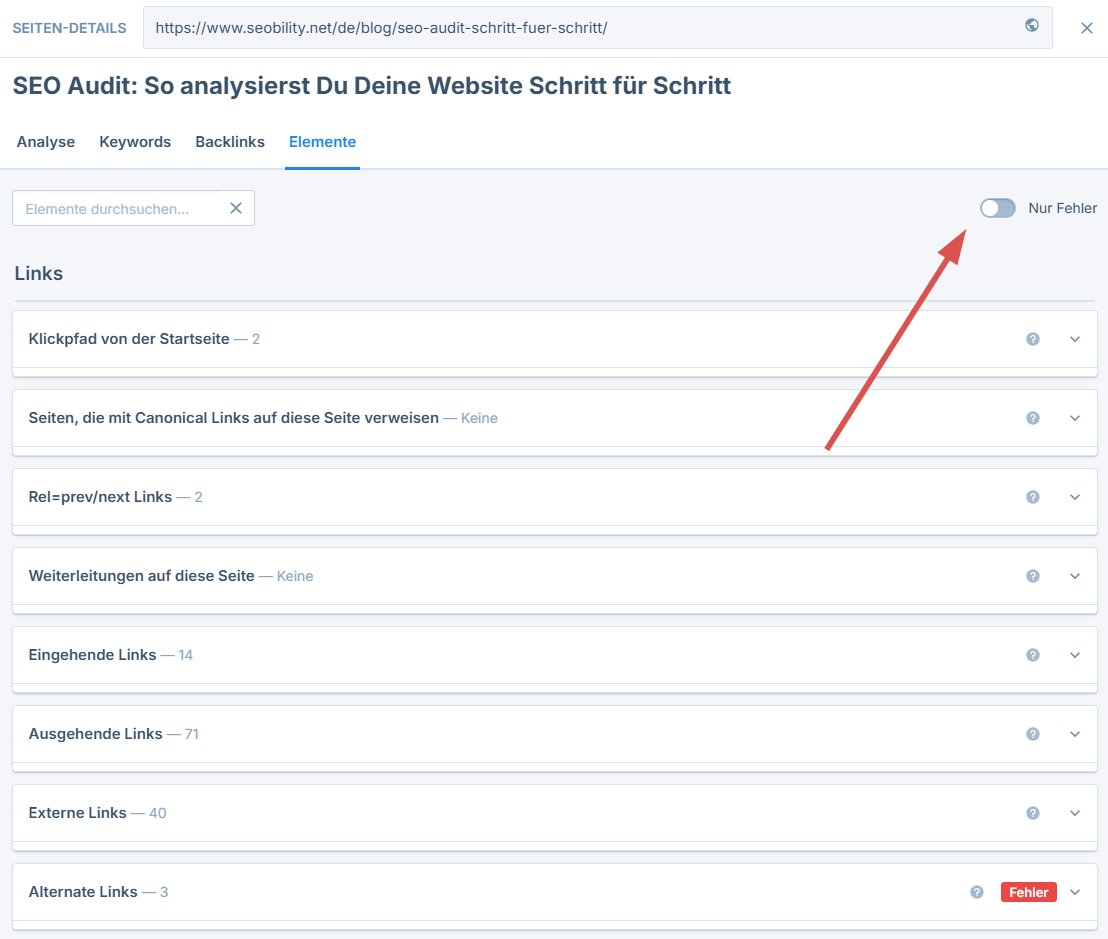Click the Weiterleitungen auf diese Seite title
The width and height of the screenshot is (1108, 939).
coord(141,577)
